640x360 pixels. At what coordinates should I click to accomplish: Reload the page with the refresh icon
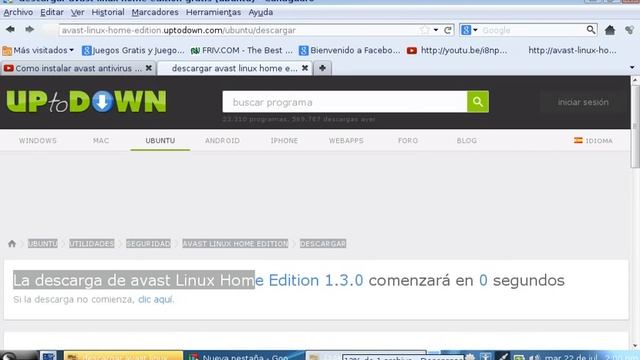448,30
